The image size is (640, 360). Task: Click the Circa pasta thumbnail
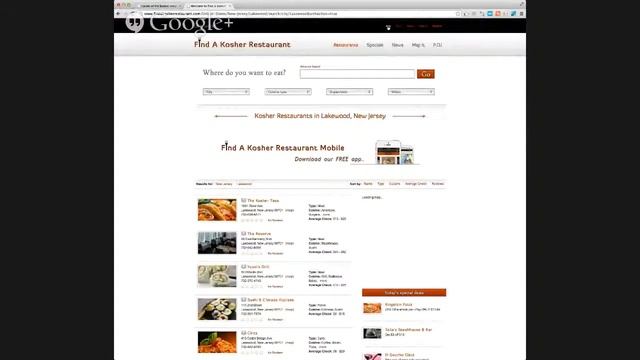click(217, 342)
